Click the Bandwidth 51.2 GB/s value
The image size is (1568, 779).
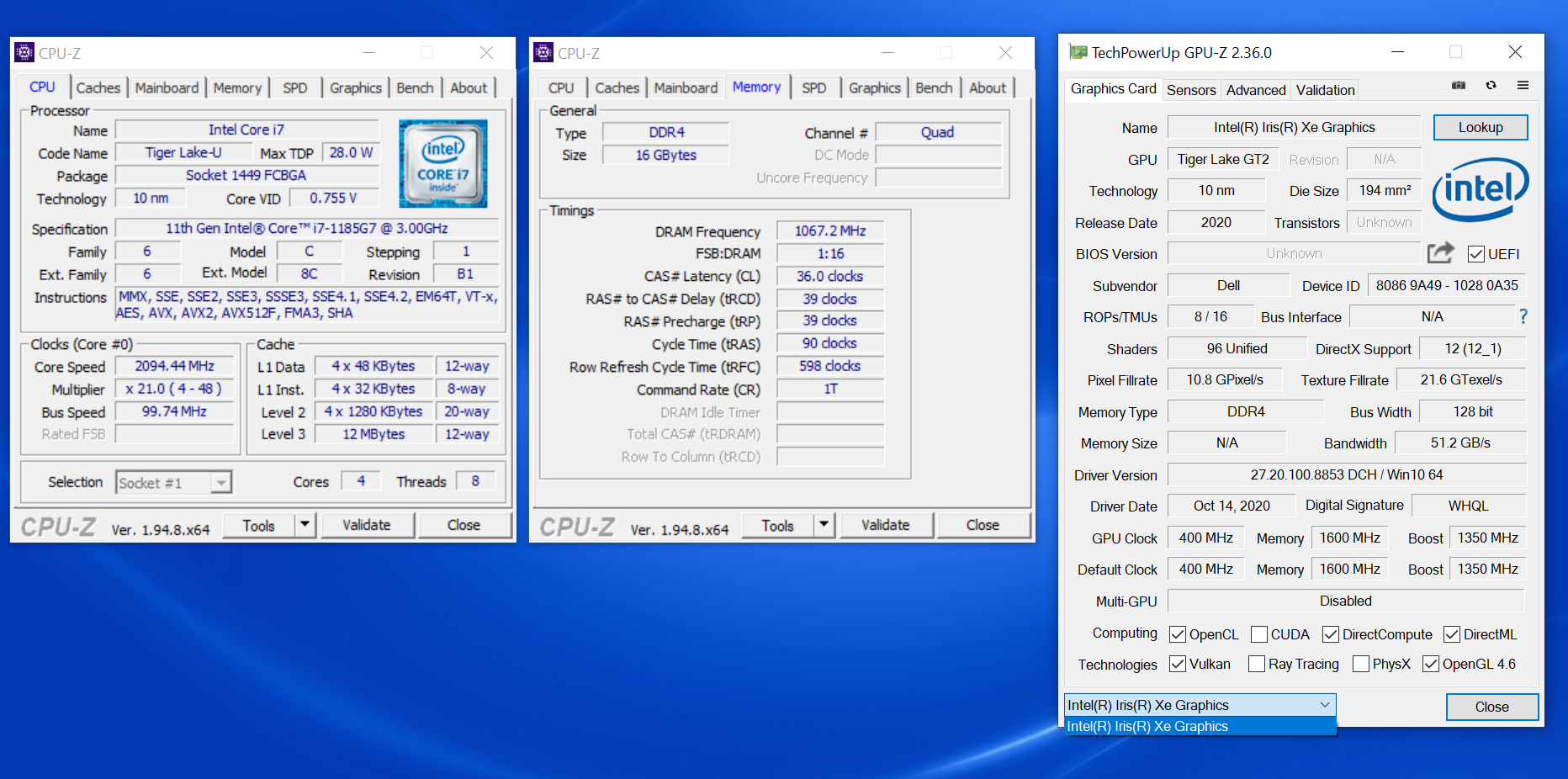(1460, 442)
